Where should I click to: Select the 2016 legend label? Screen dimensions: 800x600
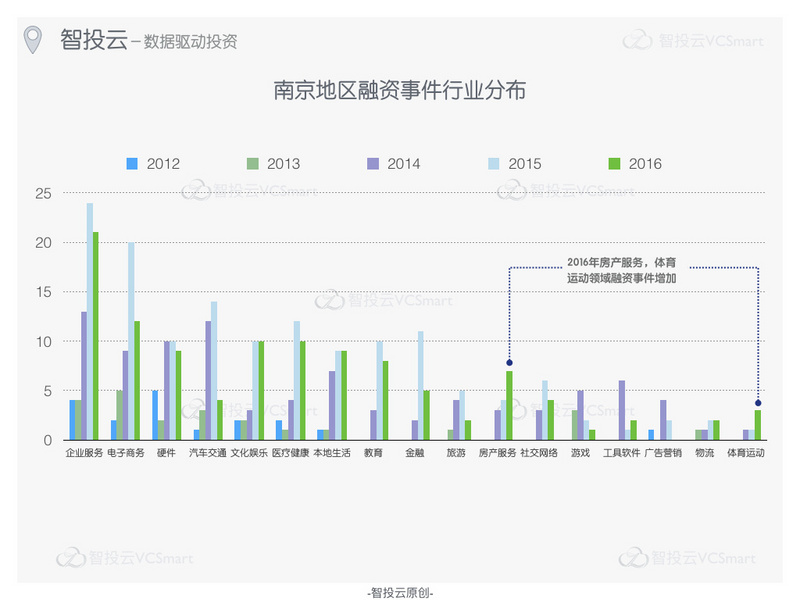pos(645,164)
